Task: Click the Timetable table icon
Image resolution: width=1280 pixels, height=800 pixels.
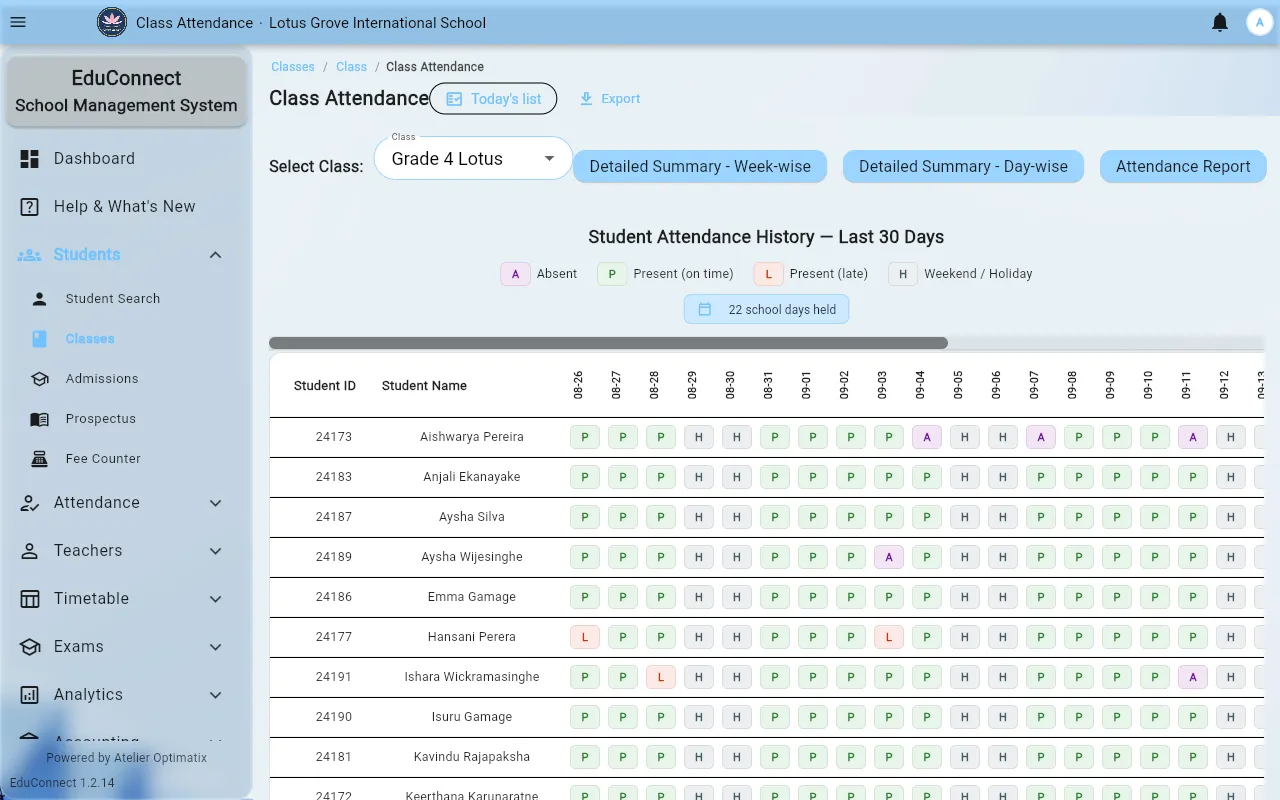Action: [30, 599]
